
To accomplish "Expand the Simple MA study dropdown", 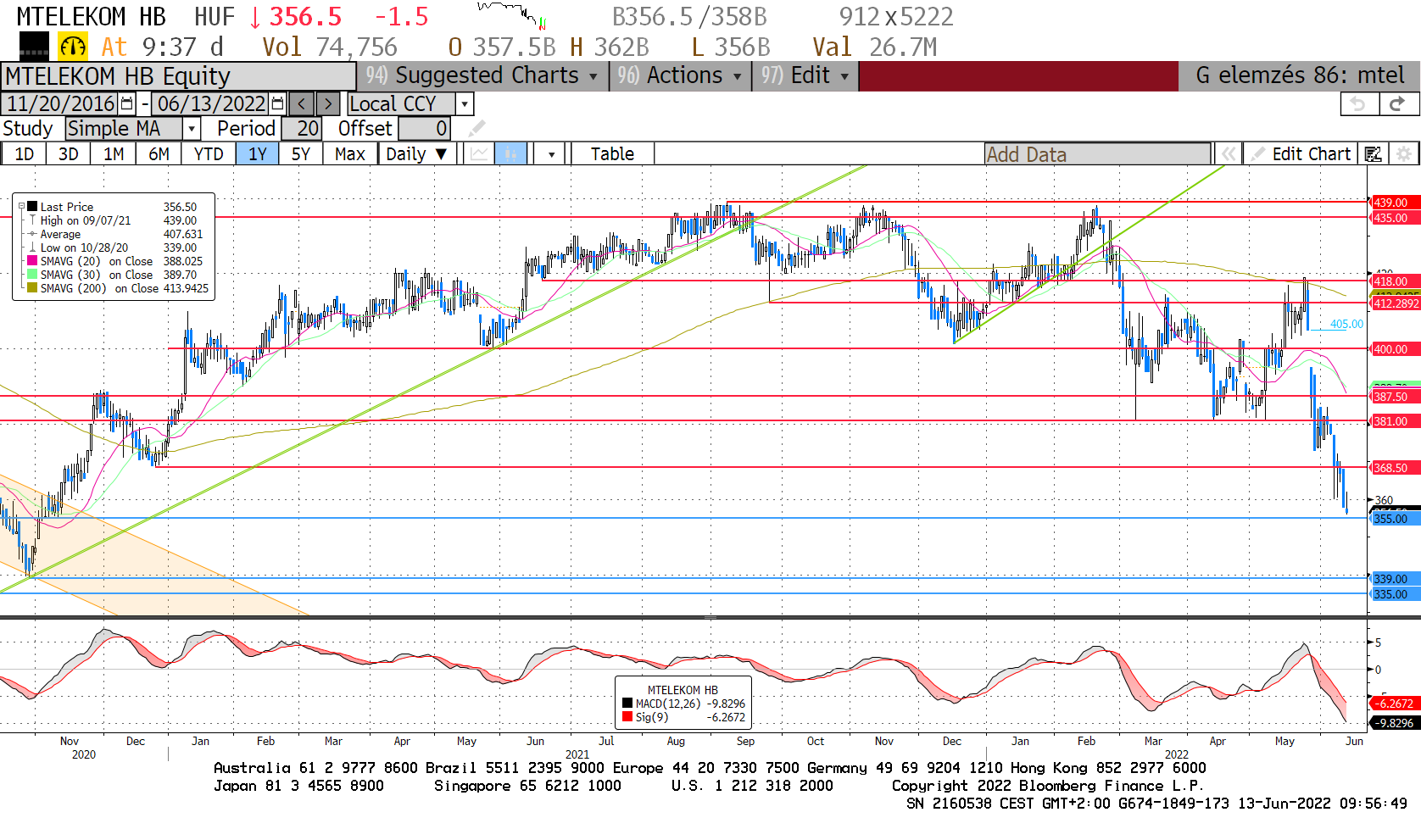I will click(192, 128).
